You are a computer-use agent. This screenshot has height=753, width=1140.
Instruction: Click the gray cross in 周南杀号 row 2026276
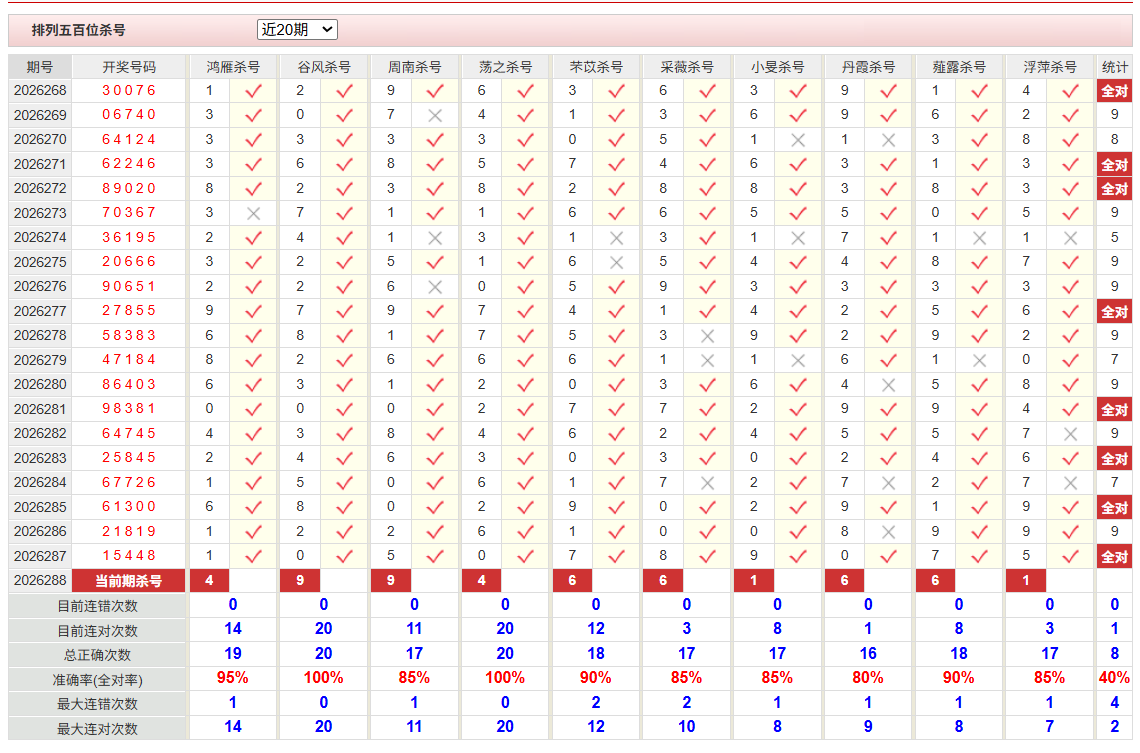coord(435,287)
